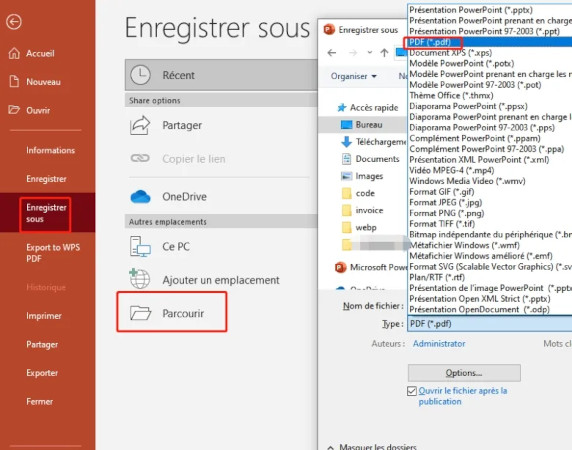Open Partager in the left sidebar
572x450 pixels.
[x=42, y=344]
